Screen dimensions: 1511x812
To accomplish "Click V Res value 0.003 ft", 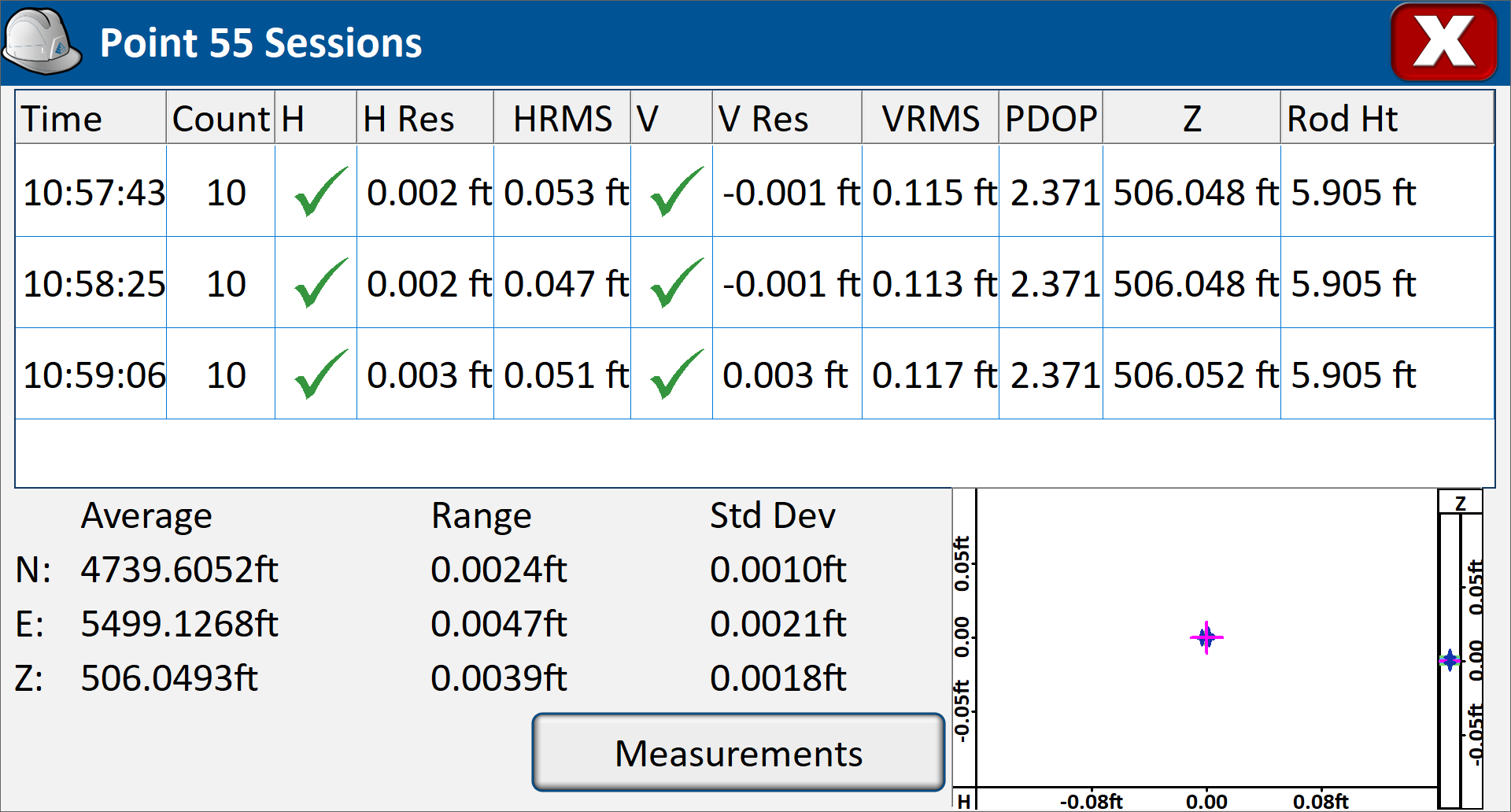I will [785, 375].
